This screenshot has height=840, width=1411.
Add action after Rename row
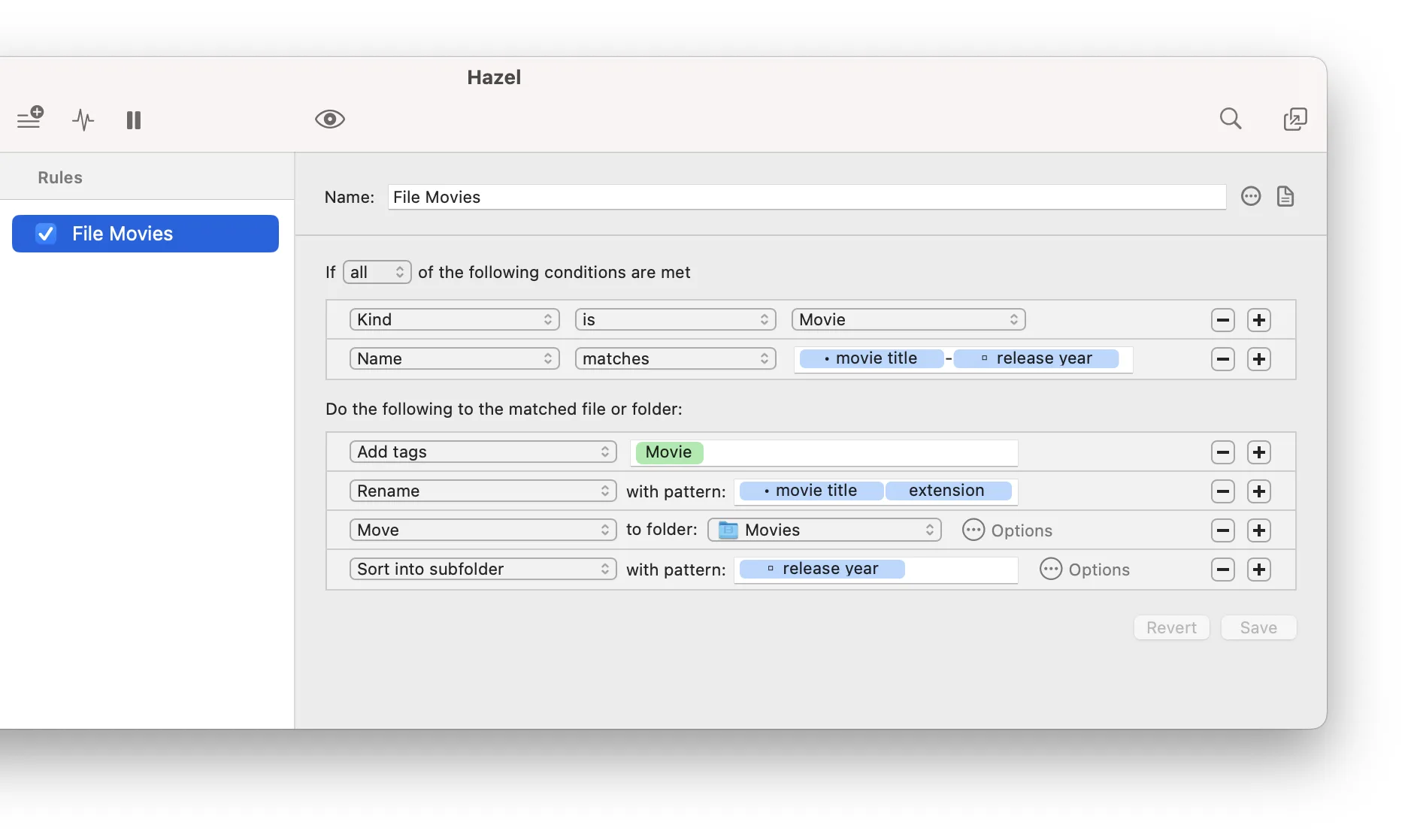pos(1258,491)
